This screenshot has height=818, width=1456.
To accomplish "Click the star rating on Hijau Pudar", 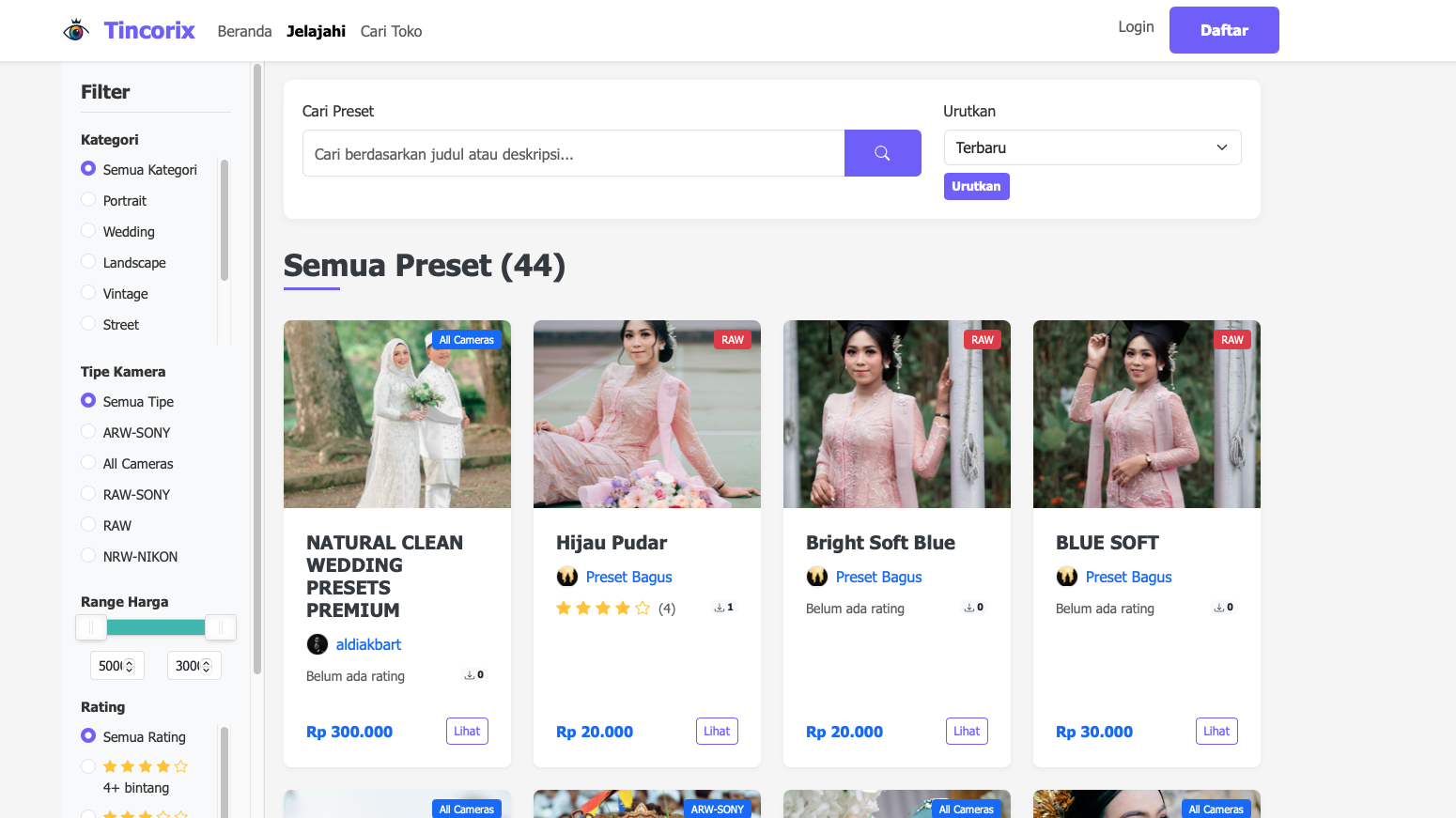I will [602, 609].
